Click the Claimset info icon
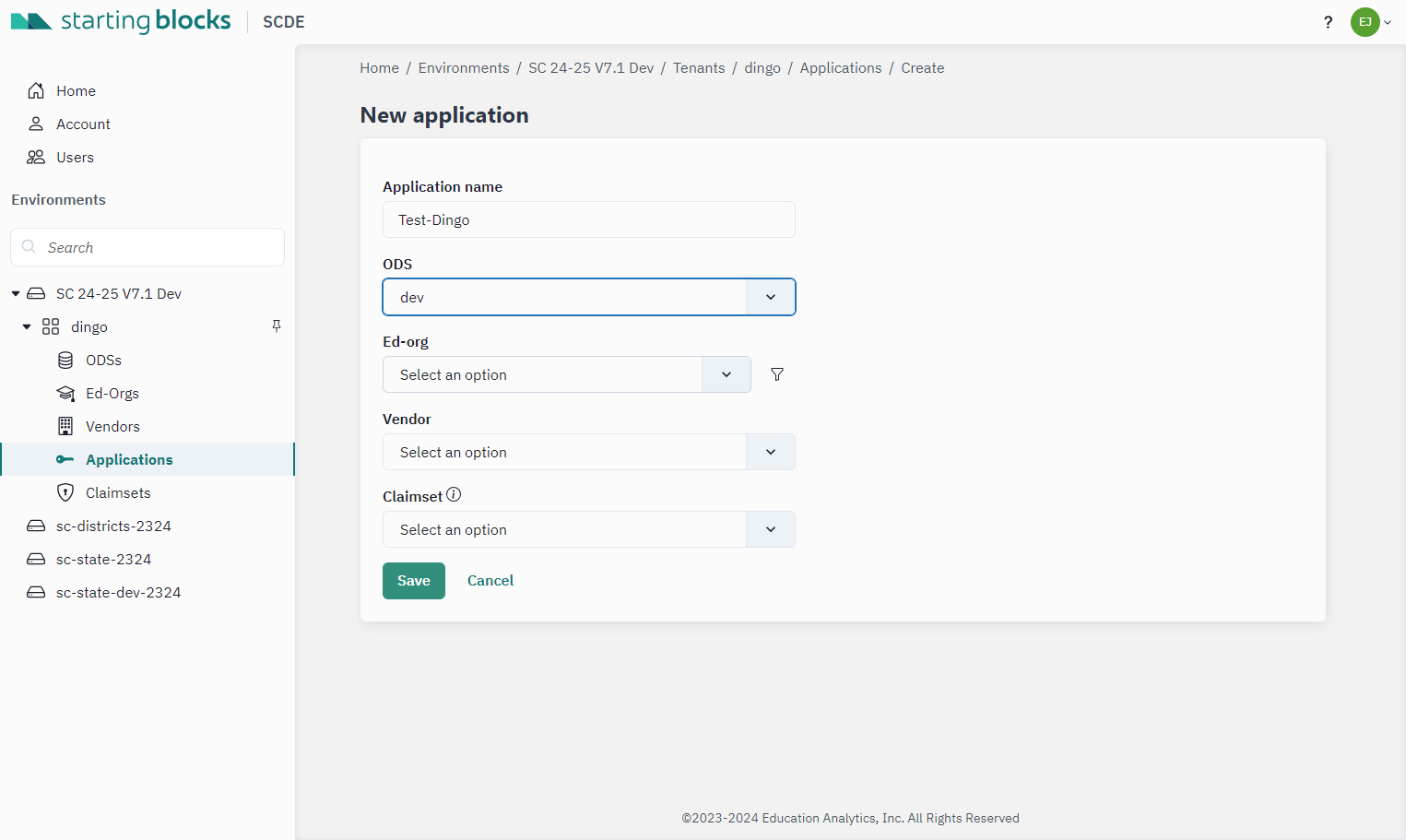The width and height of the screenshot is (1406, 840). click(454, 495)
